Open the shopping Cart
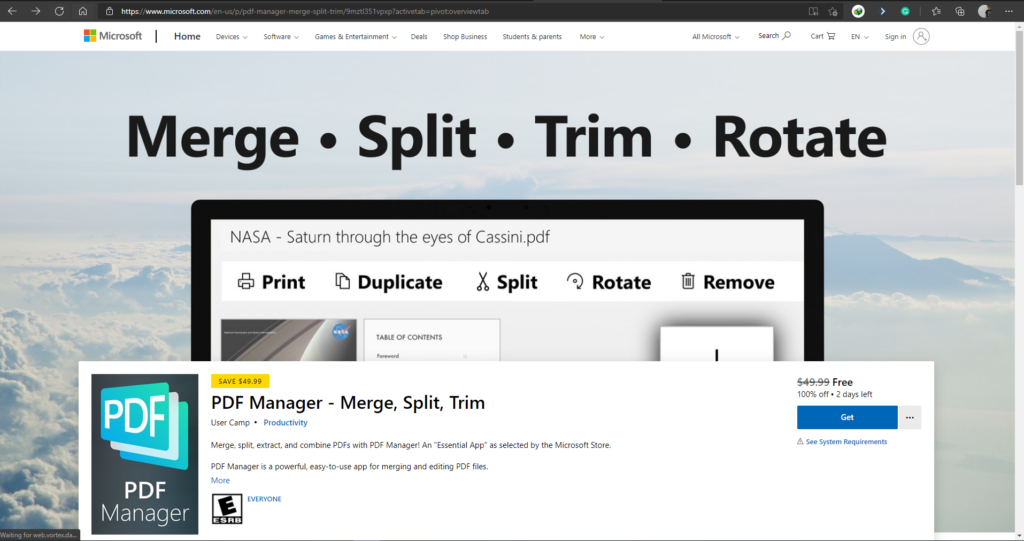This screenshot has width=1024, height=541. [823, 37]
